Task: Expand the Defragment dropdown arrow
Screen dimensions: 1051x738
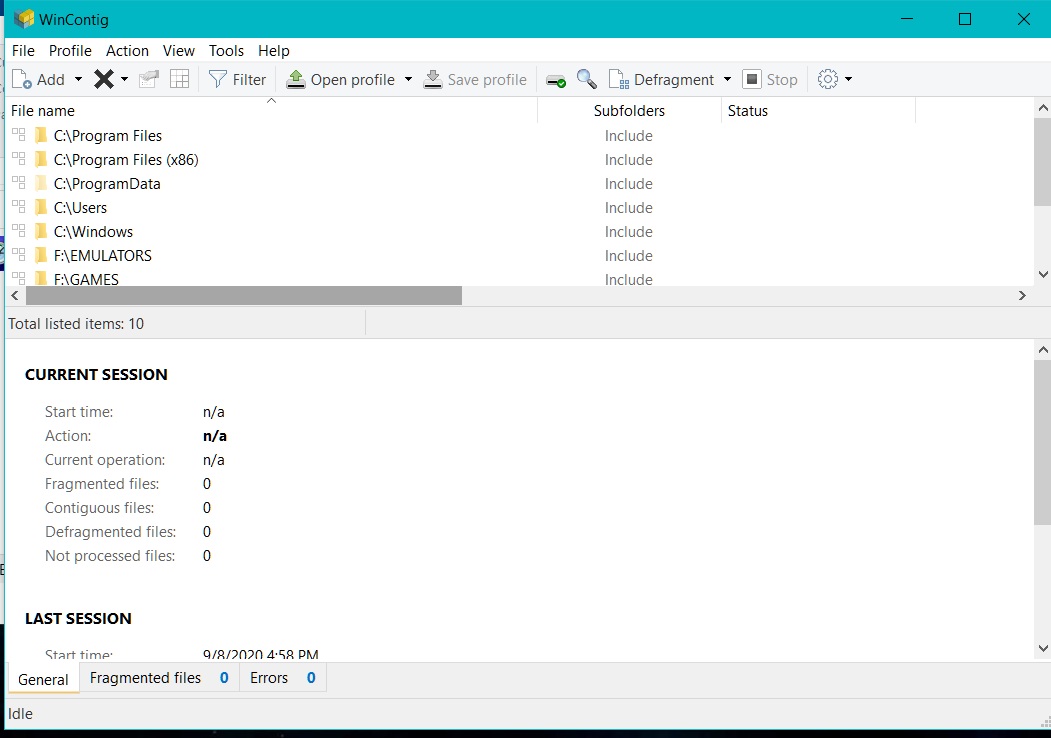Action: click(727, 79)
